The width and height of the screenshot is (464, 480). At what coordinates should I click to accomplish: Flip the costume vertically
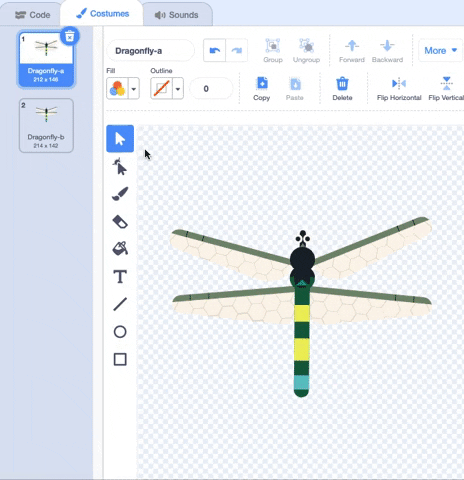[446, 89]
